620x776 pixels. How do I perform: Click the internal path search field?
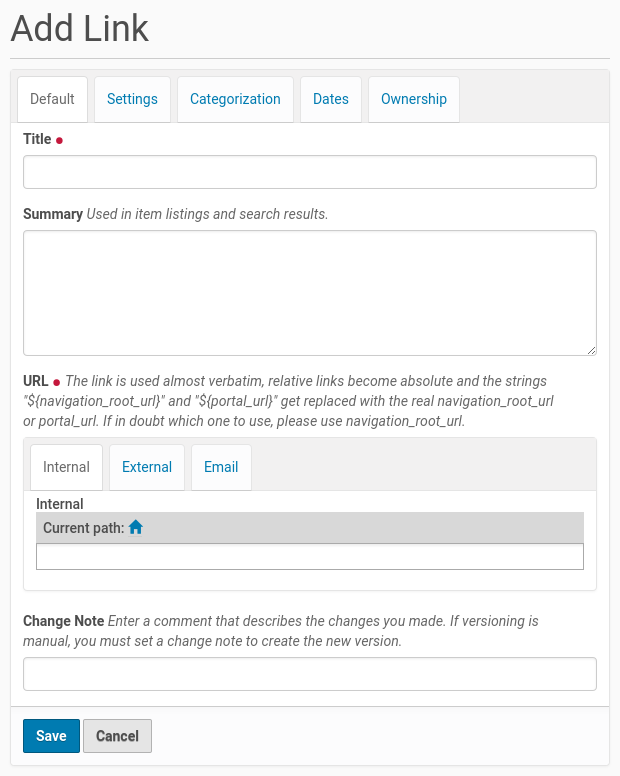click(x=310, y=557)
